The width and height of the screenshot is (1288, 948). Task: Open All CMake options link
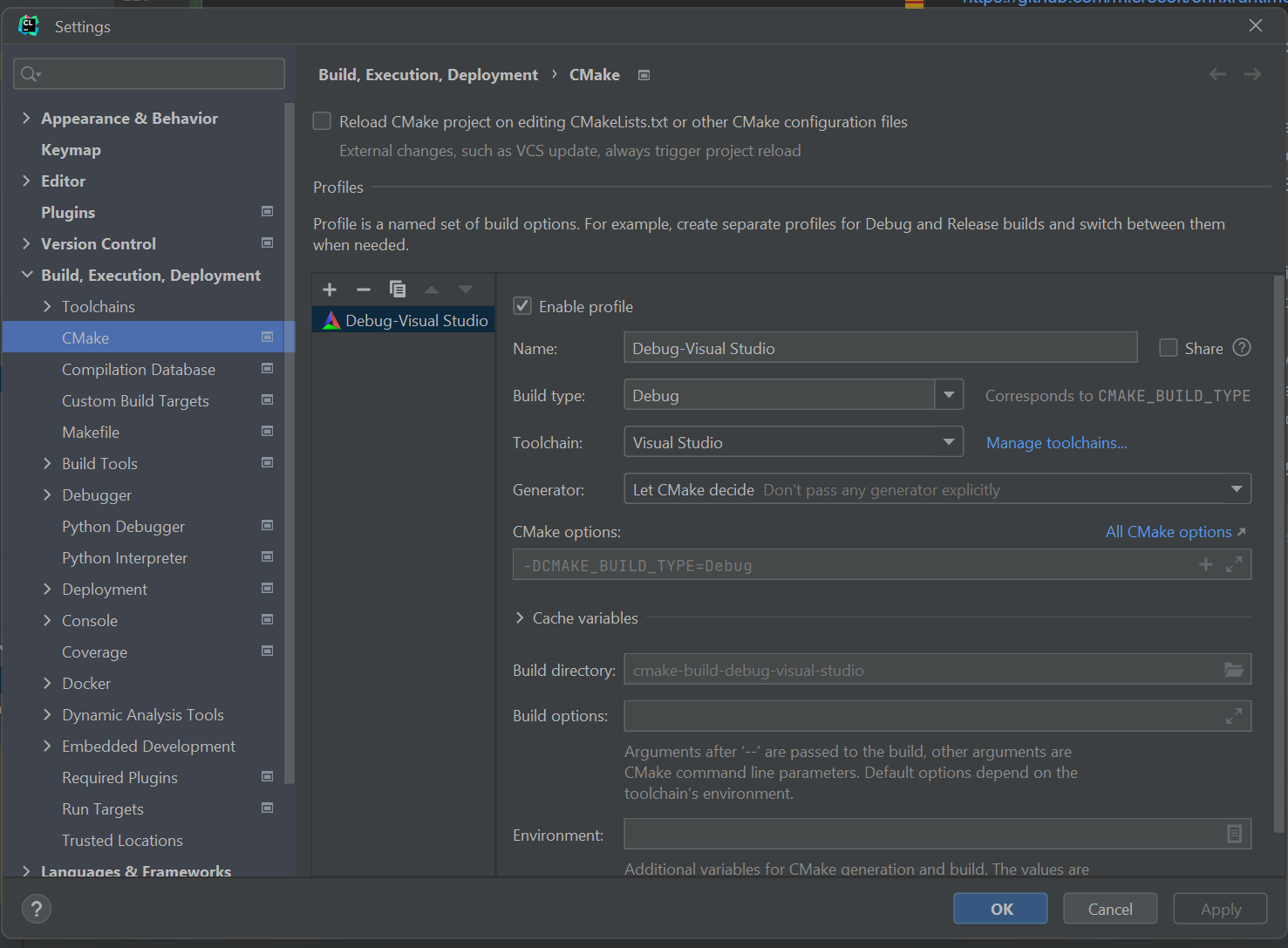(x=1176, y=531)
